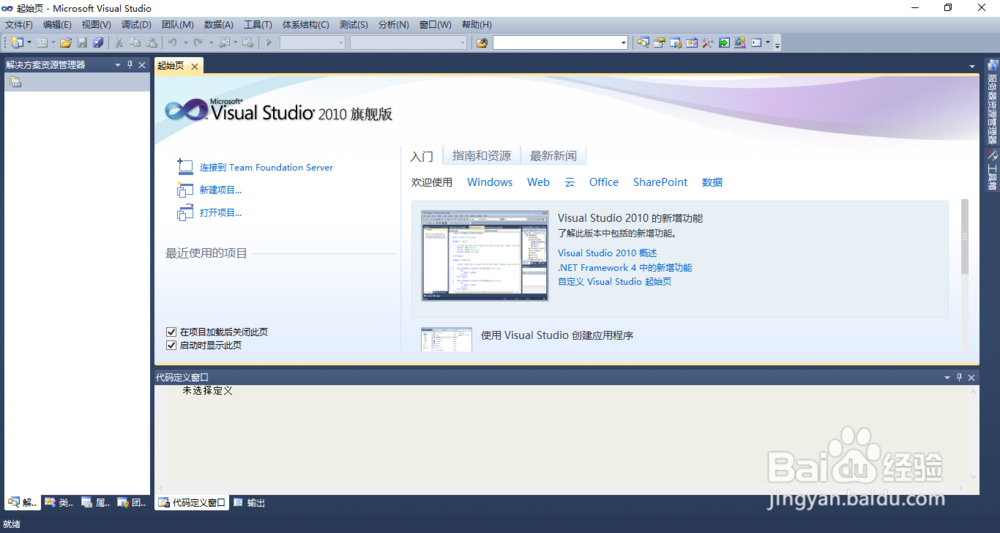Open Server Explorer from right sidebar
The width and height of the screenshot is (1000, 533).
coord(992,102)
